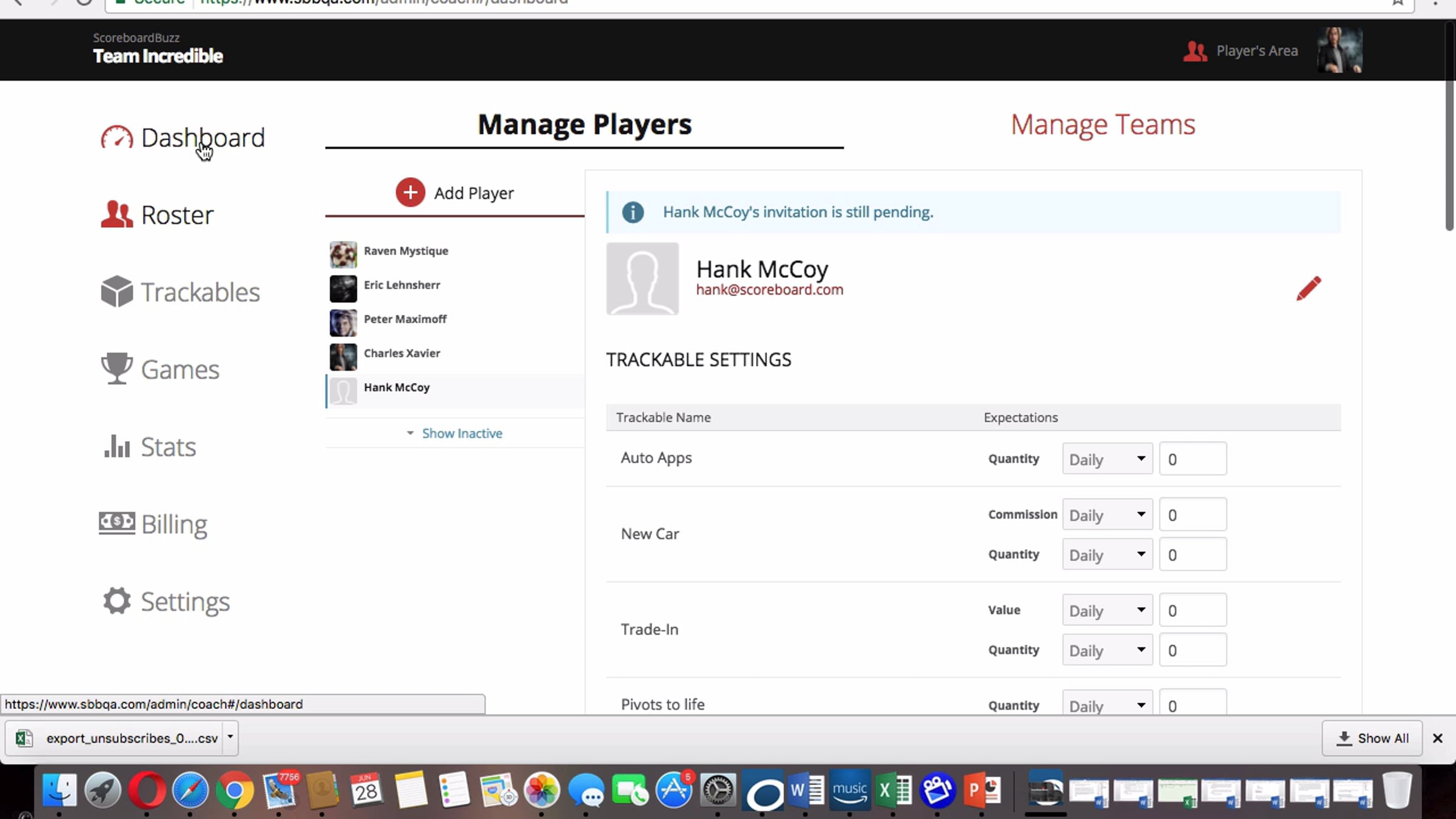
Task: Click the Show All downloads button
Action: click(x=1372, y=738)
